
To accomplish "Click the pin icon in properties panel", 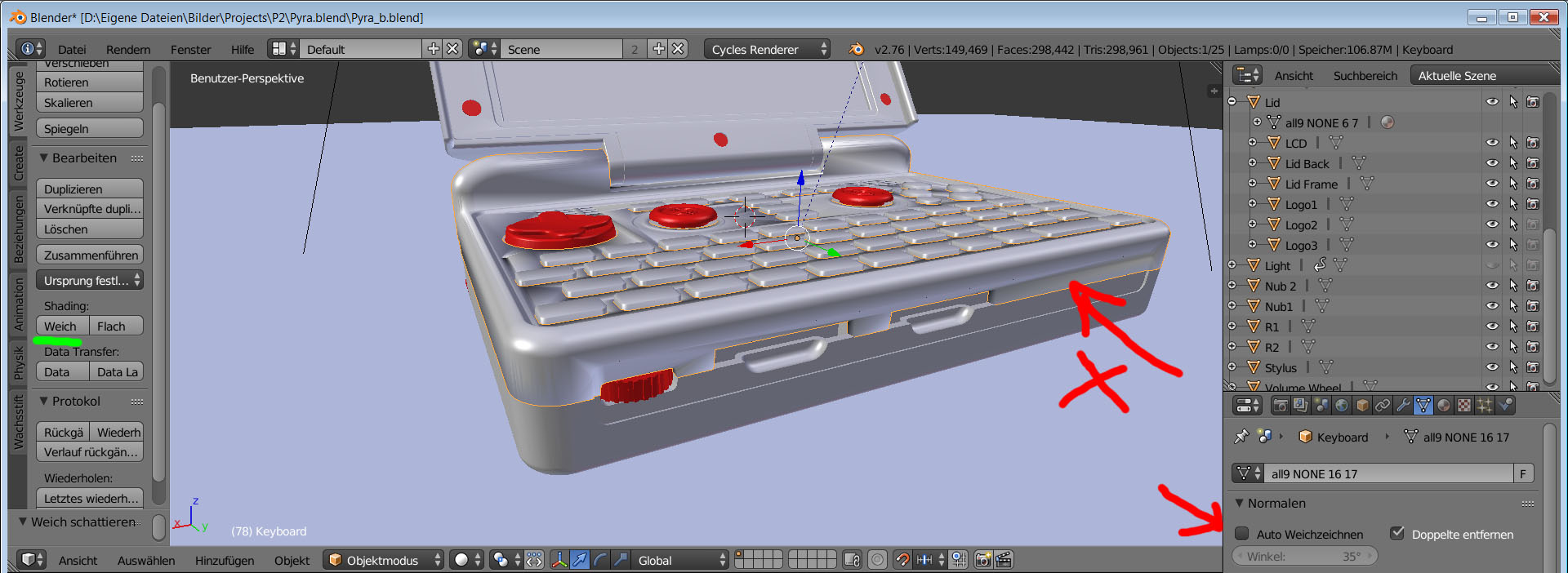I will pyautogui.click(x=1241, y=437).
